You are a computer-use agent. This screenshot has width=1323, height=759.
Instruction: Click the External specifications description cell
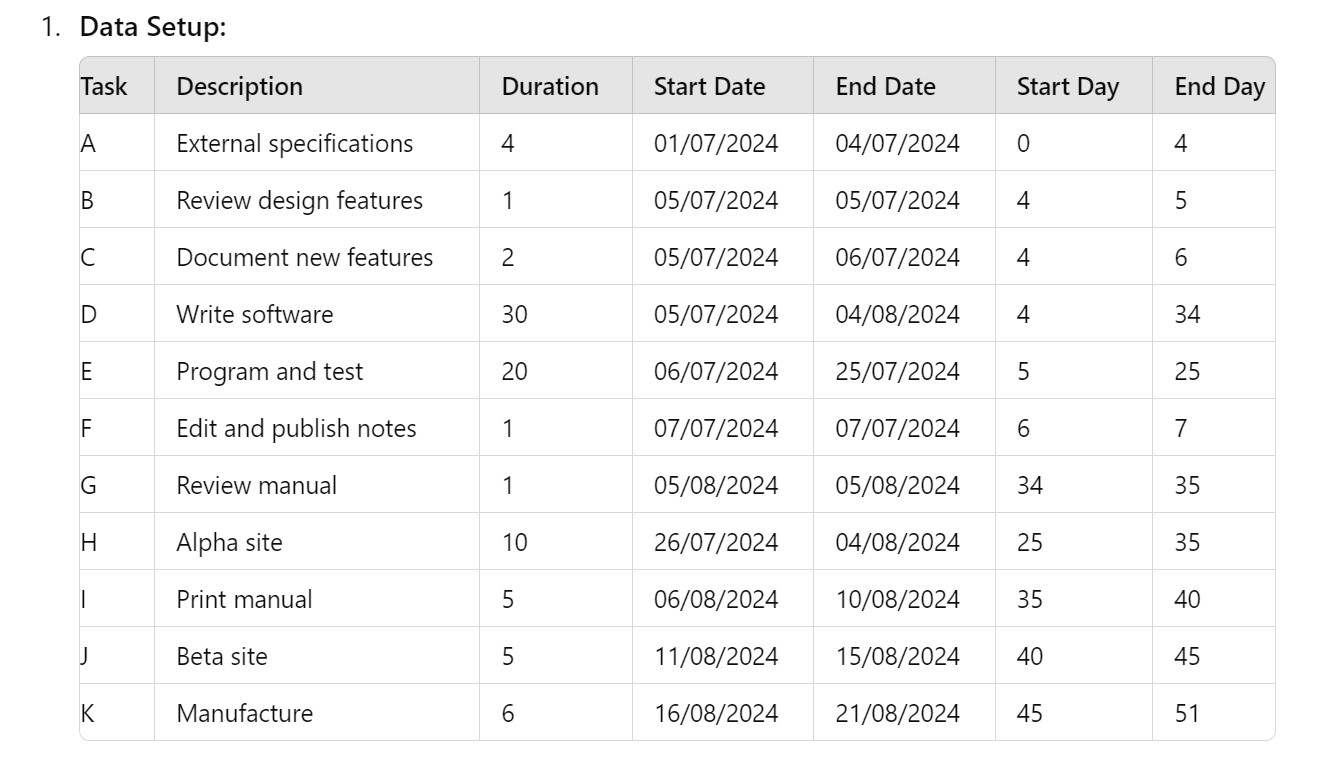pos(293,143)
